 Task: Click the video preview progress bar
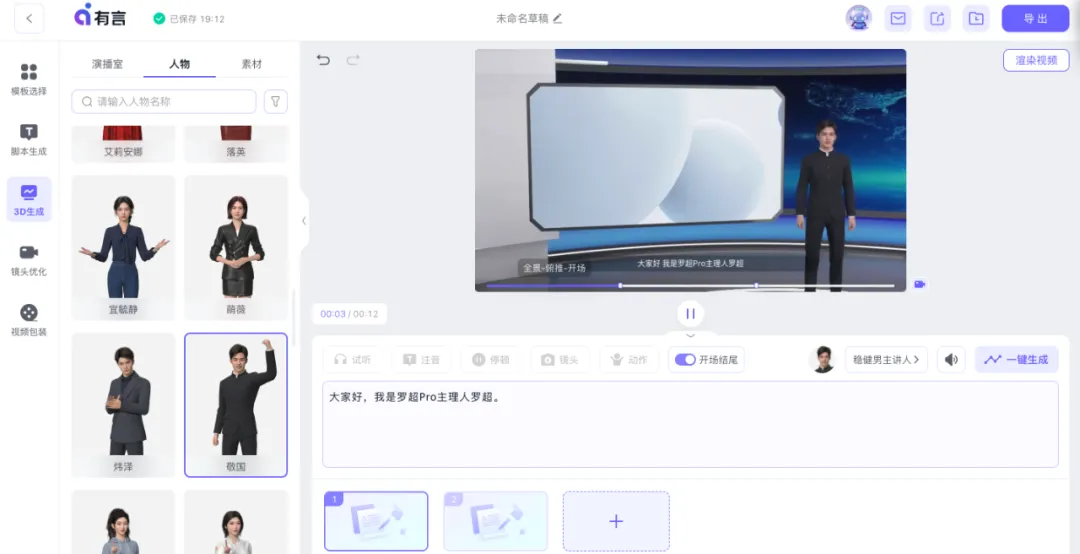tap(690, 285)
